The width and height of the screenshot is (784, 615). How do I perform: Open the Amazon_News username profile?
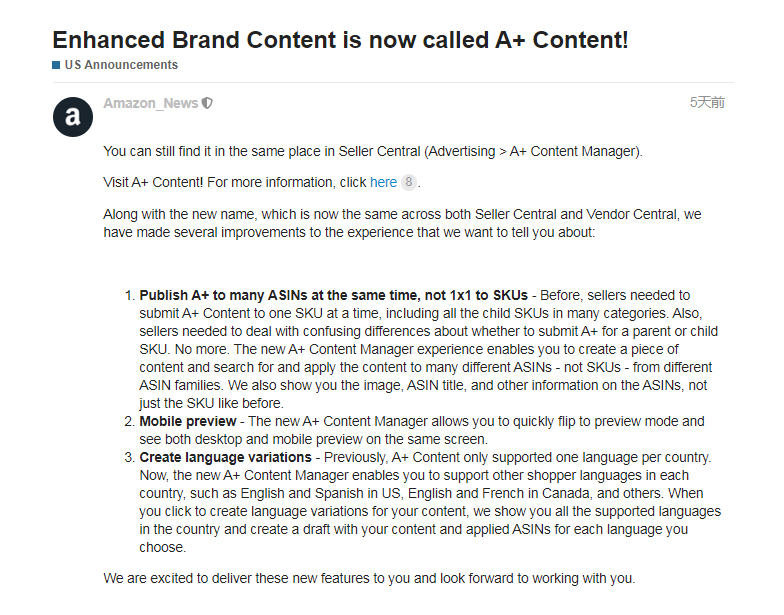tap(150, 103)
